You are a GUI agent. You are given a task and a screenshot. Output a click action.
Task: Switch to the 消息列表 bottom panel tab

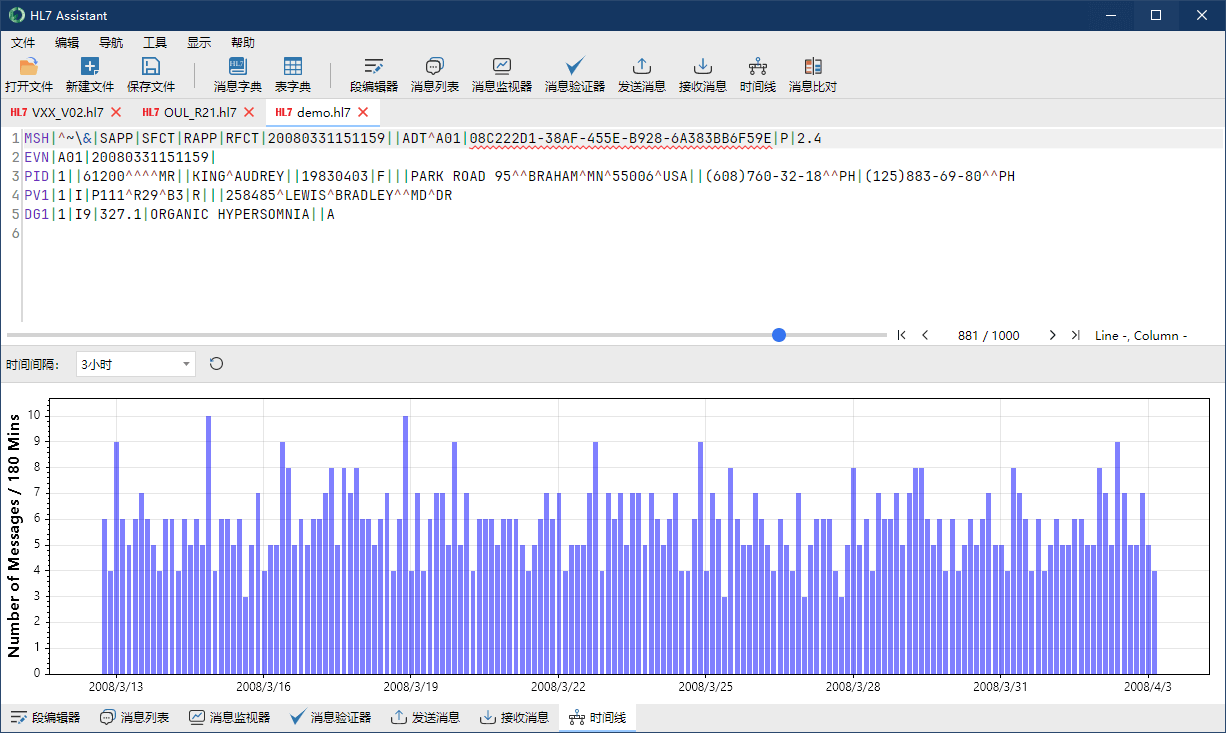pyautogui.click(x=134, y=718)
